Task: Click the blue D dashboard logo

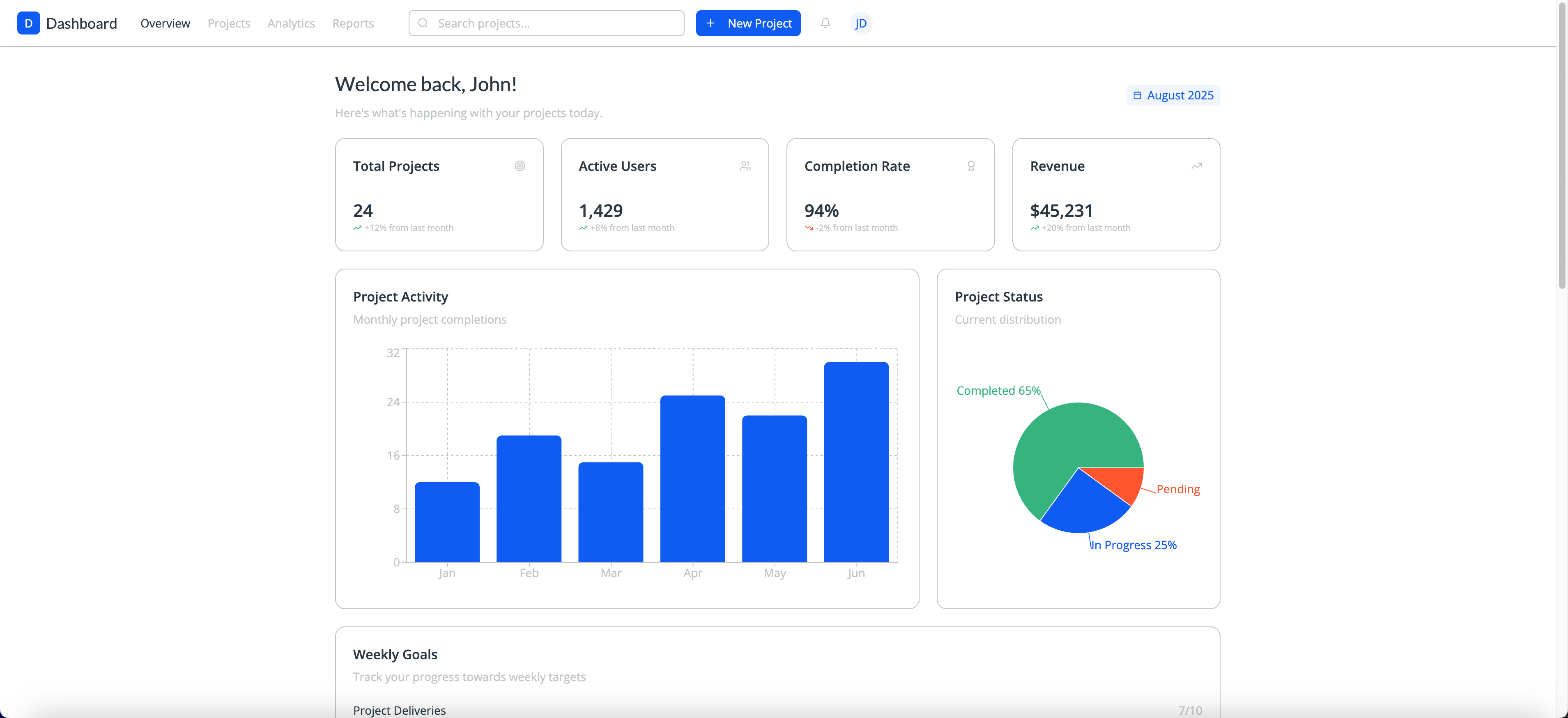Action: pos(28,23)
